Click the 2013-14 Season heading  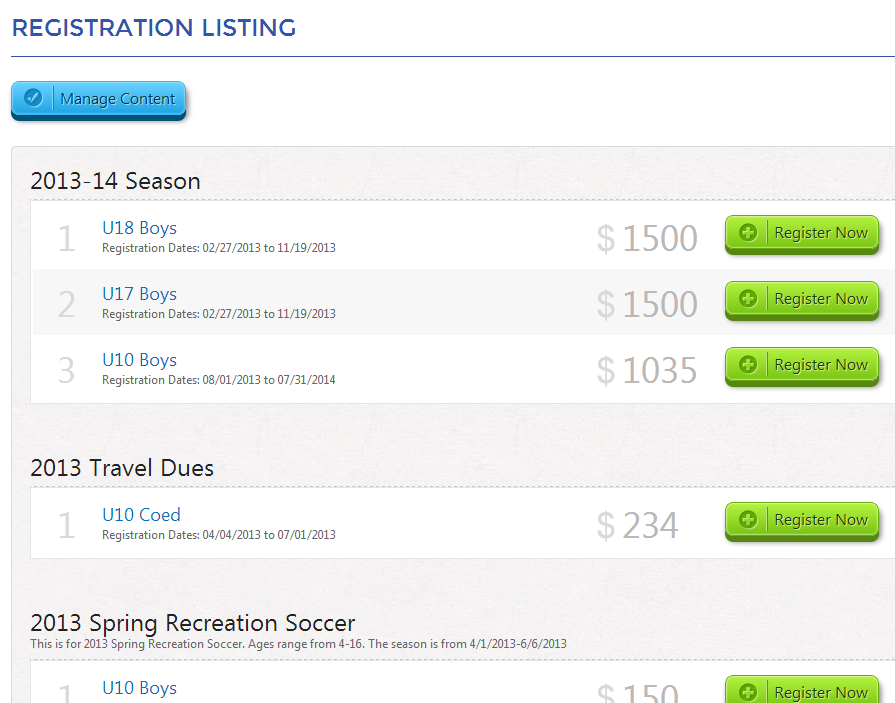point(115,181)
